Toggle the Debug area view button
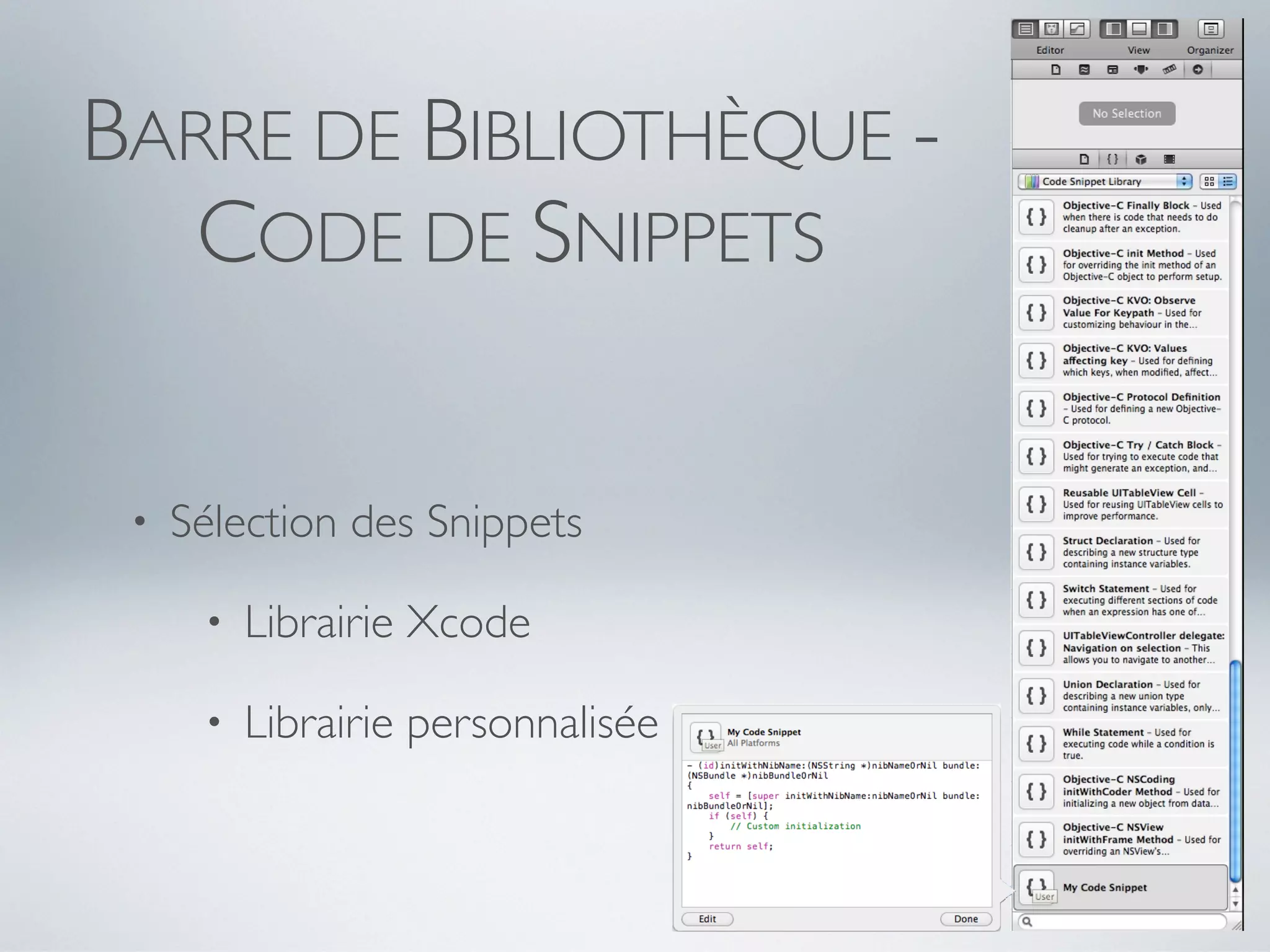 tap(1139, 29)
